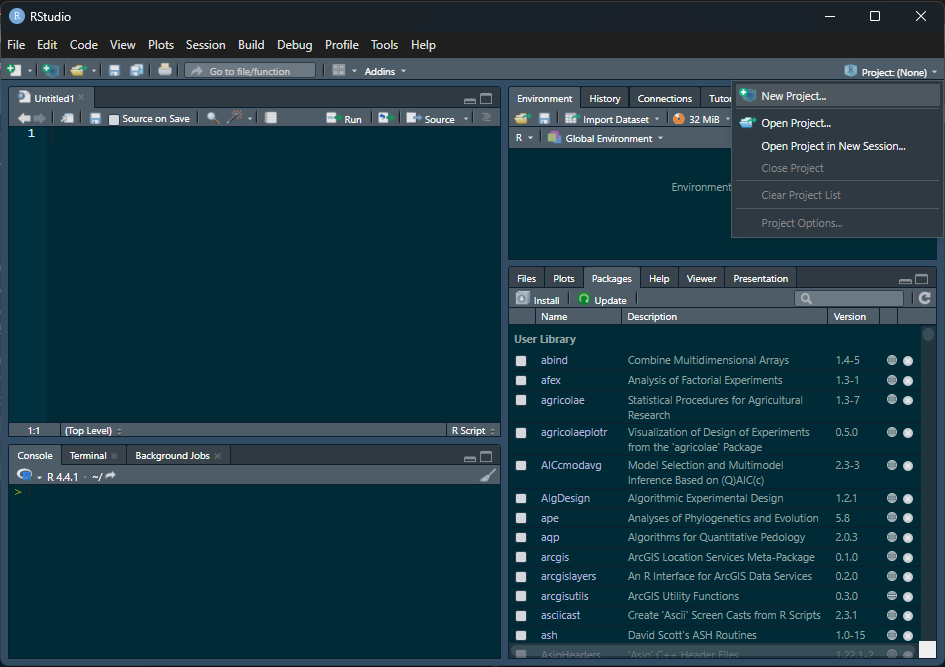Tick the agricolae package checkbox

pos(521,401)
